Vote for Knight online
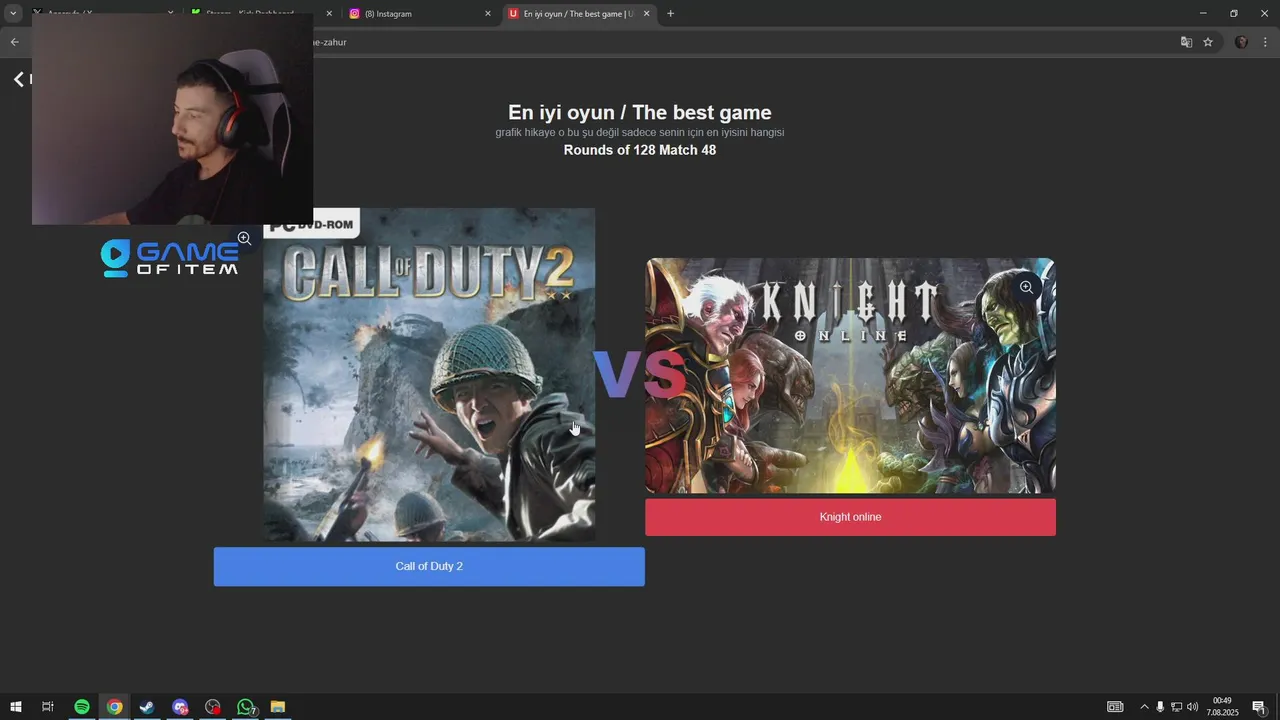This screenshot has width=1280, height=720. 850,517
